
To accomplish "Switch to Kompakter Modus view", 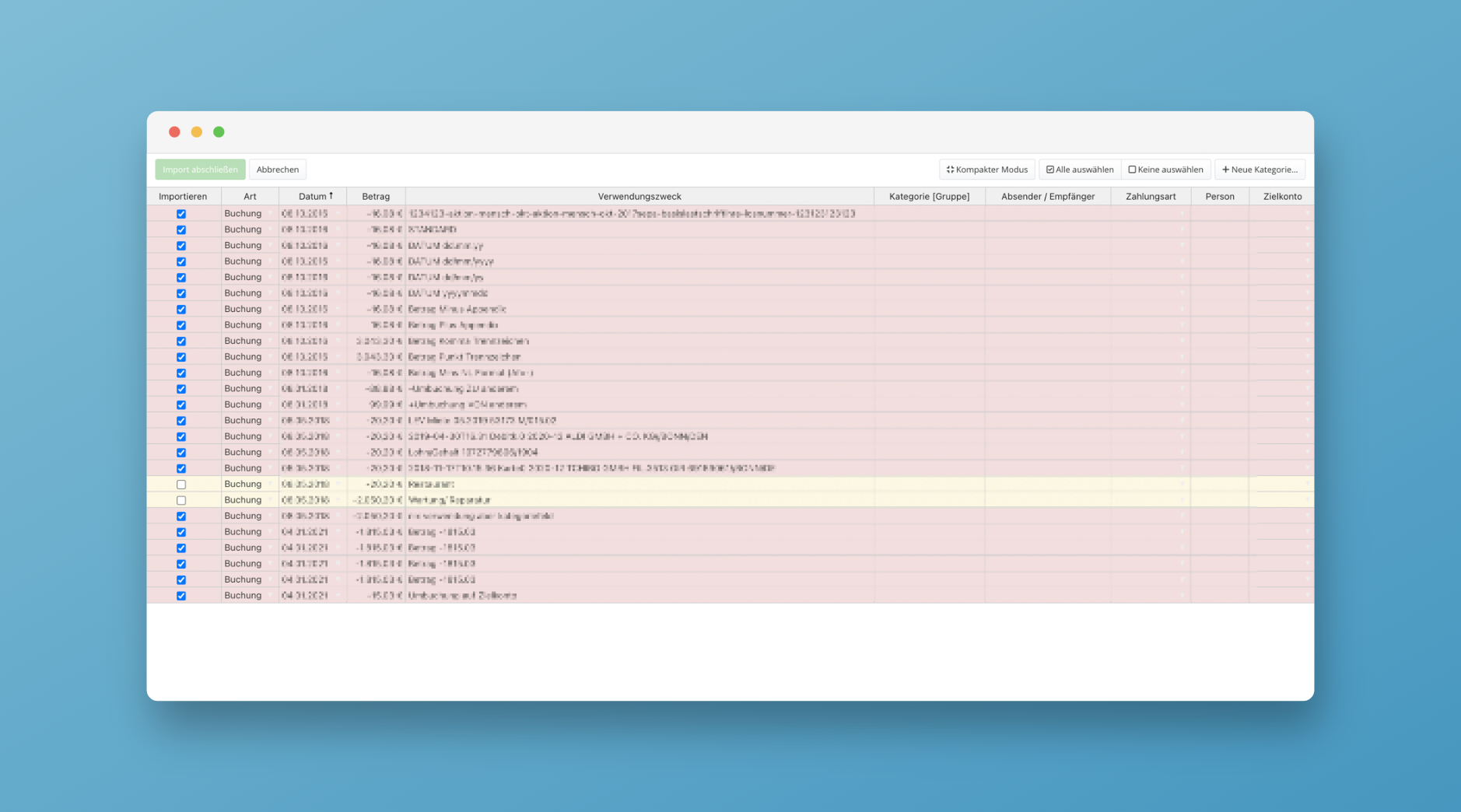I will tap(986, 170).
